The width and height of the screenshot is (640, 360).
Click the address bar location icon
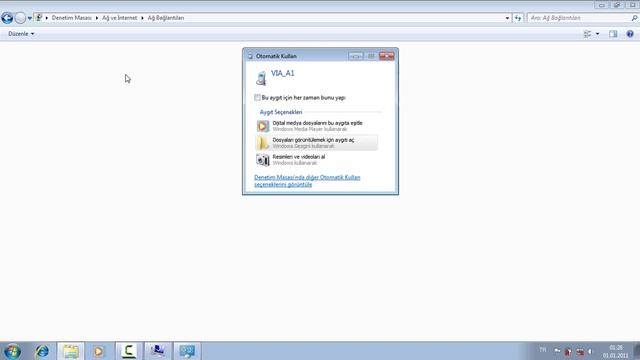click(x=38, y=18)
